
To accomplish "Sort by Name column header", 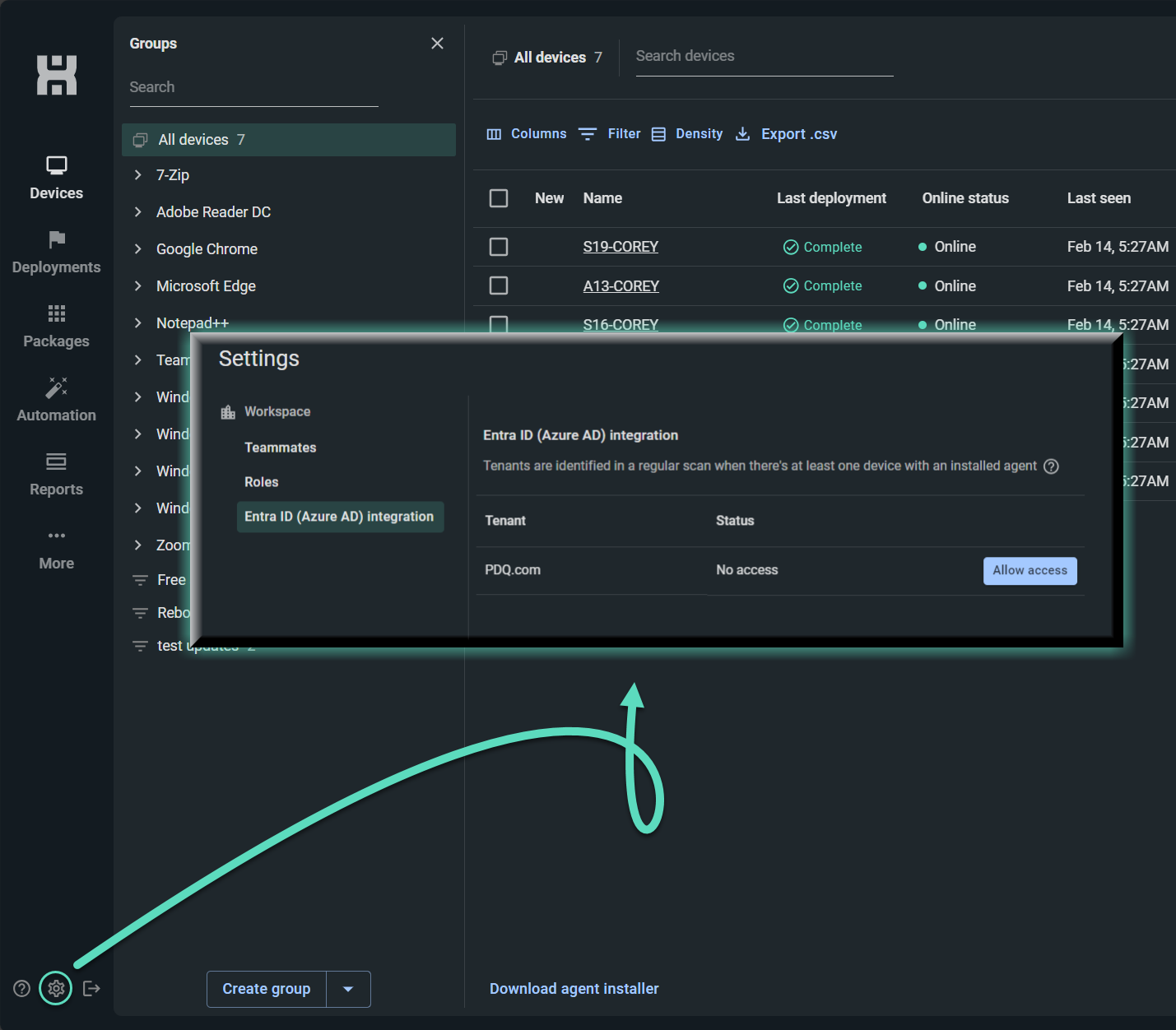I will pos(602,198).
